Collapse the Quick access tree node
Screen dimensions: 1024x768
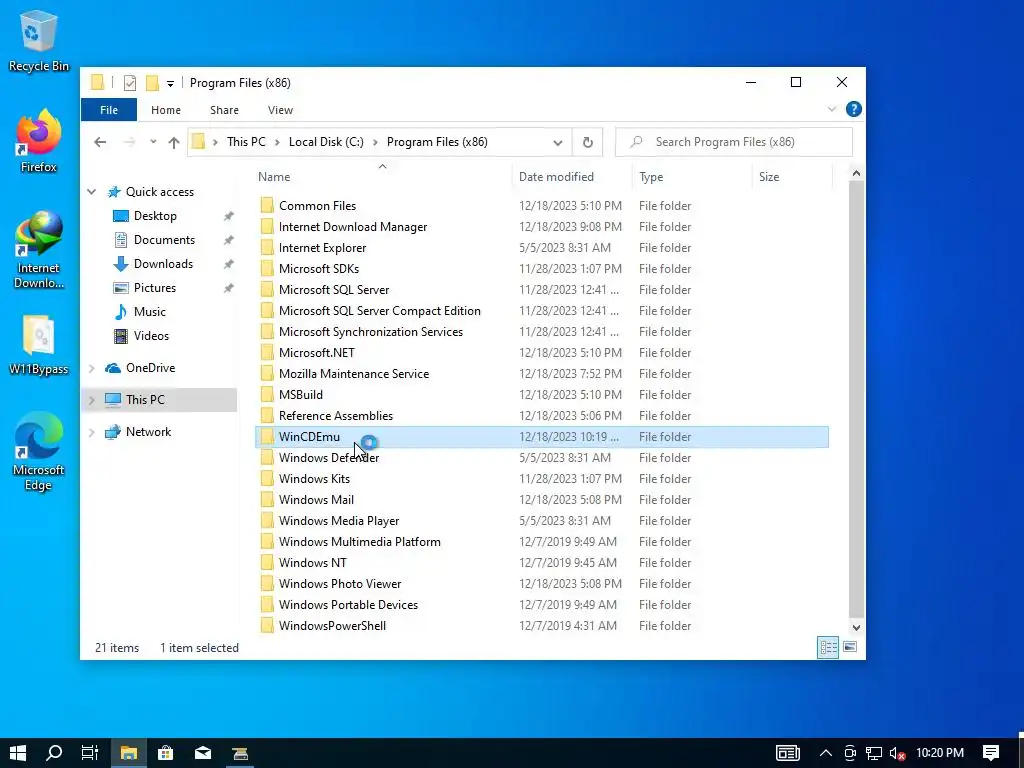[x=91, y=192]
